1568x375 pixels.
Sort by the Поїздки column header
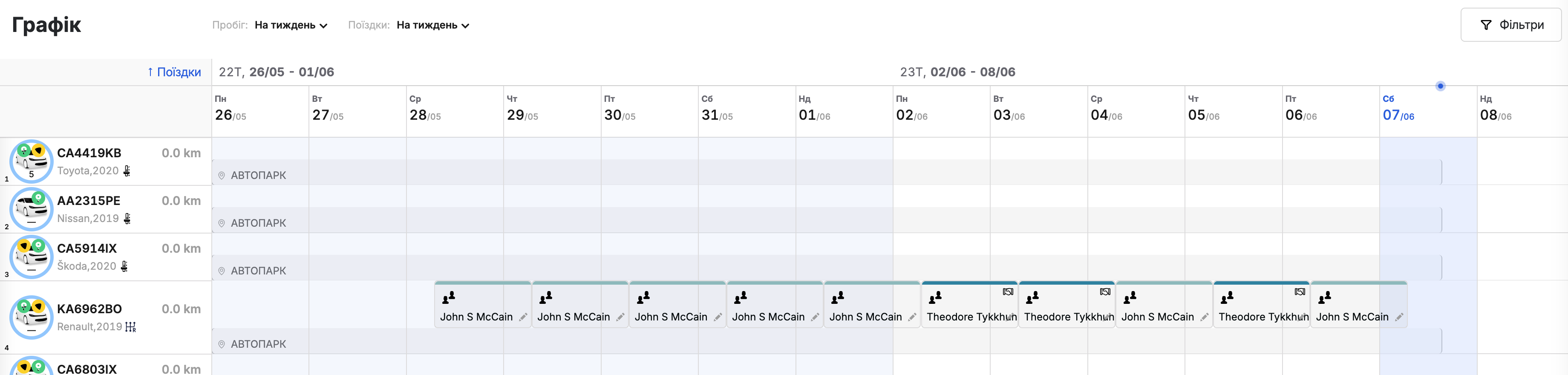pyautogui.click(x=174, y=72)
